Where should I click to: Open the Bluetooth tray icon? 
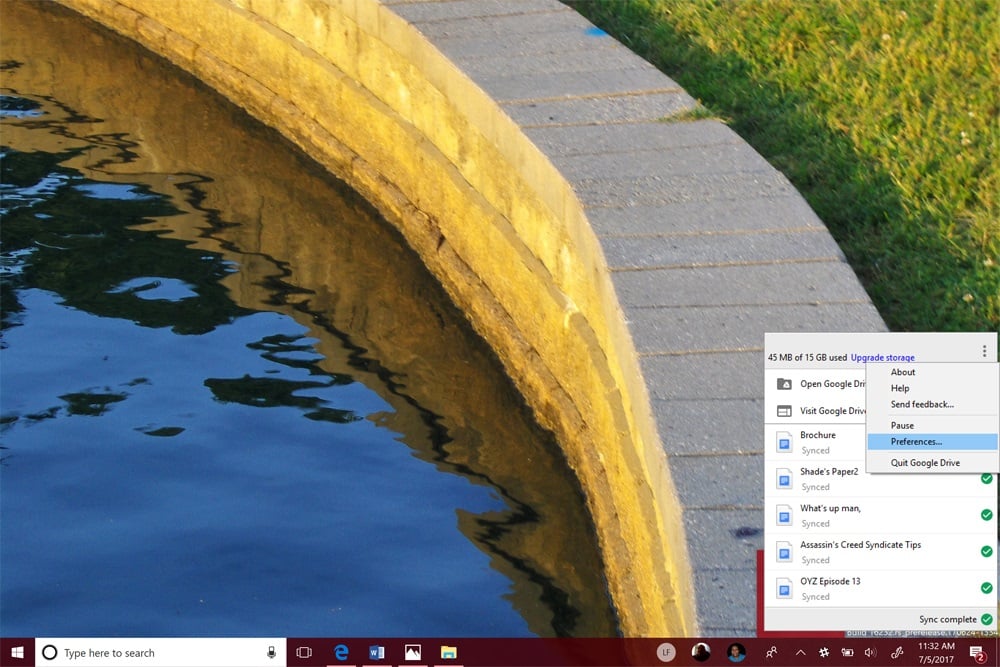[x=898, y=653]
